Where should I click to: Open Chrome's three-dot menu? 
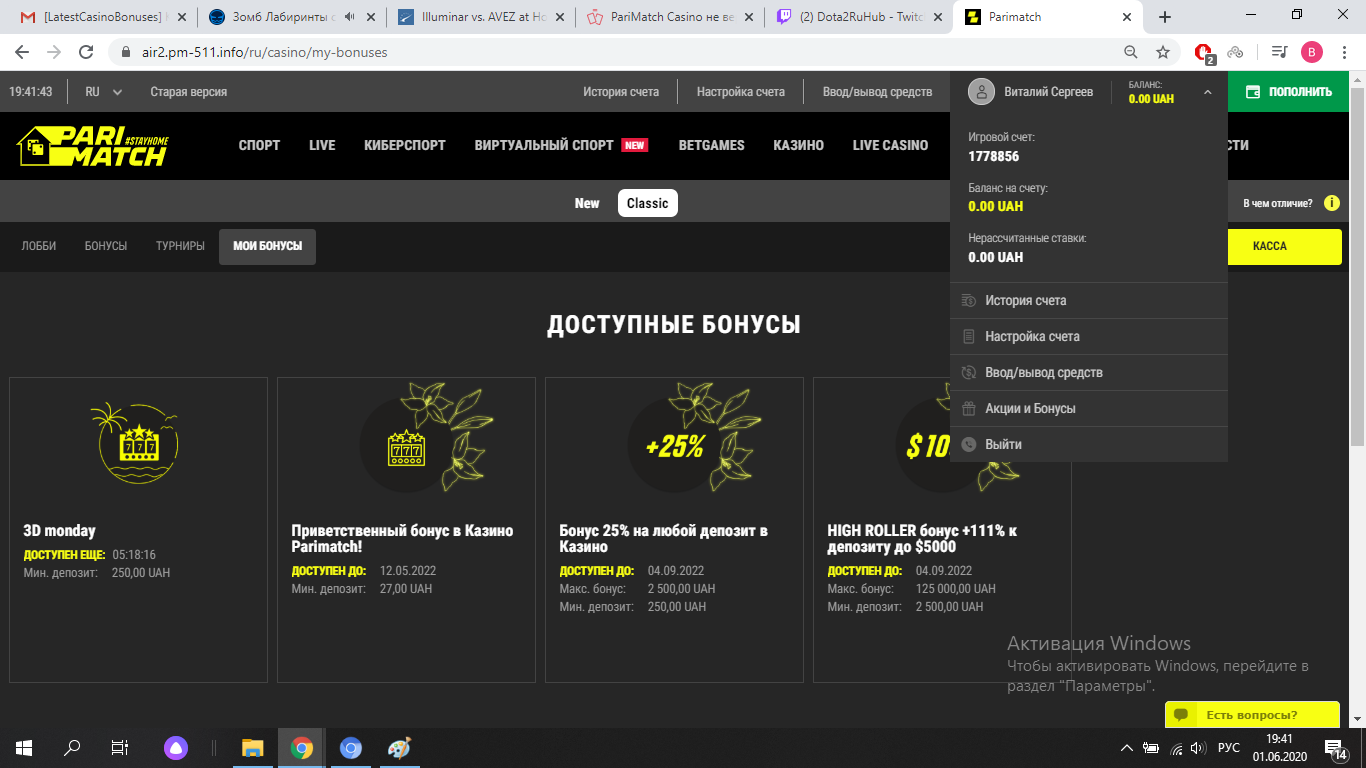pos(1343,52)
